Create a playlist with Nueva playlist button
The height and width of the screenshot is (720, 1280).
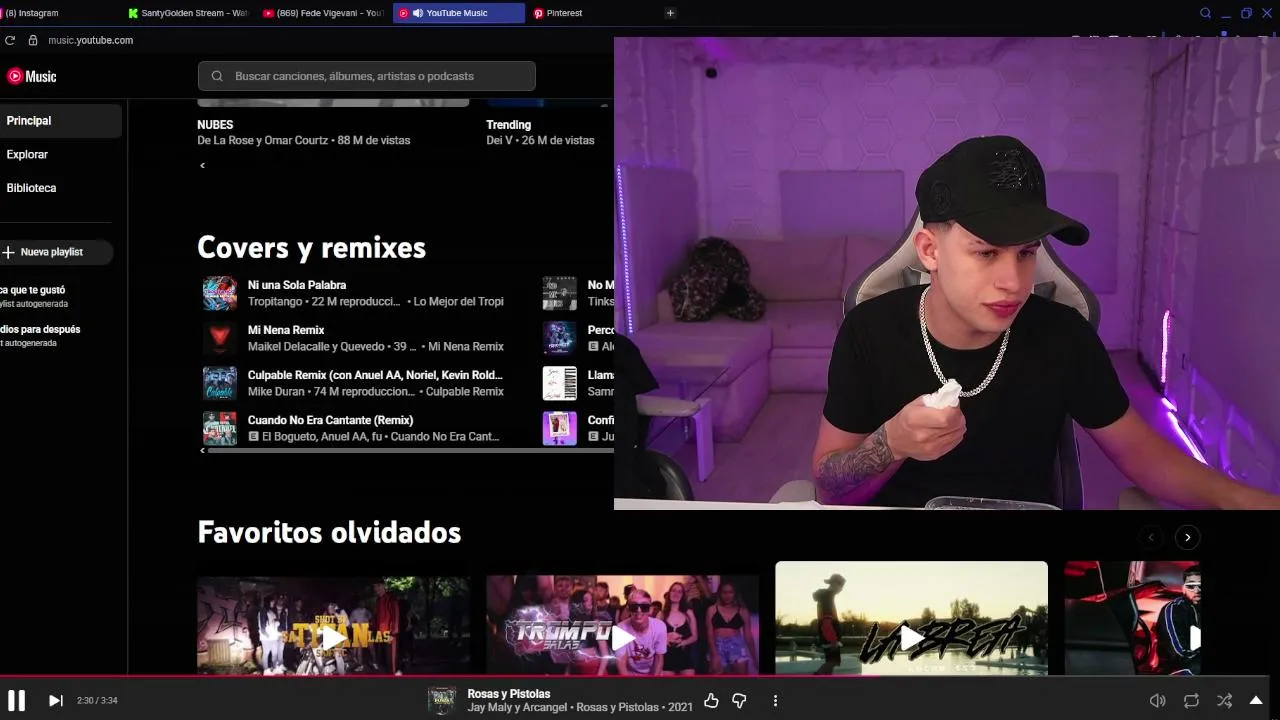[56, 252]
